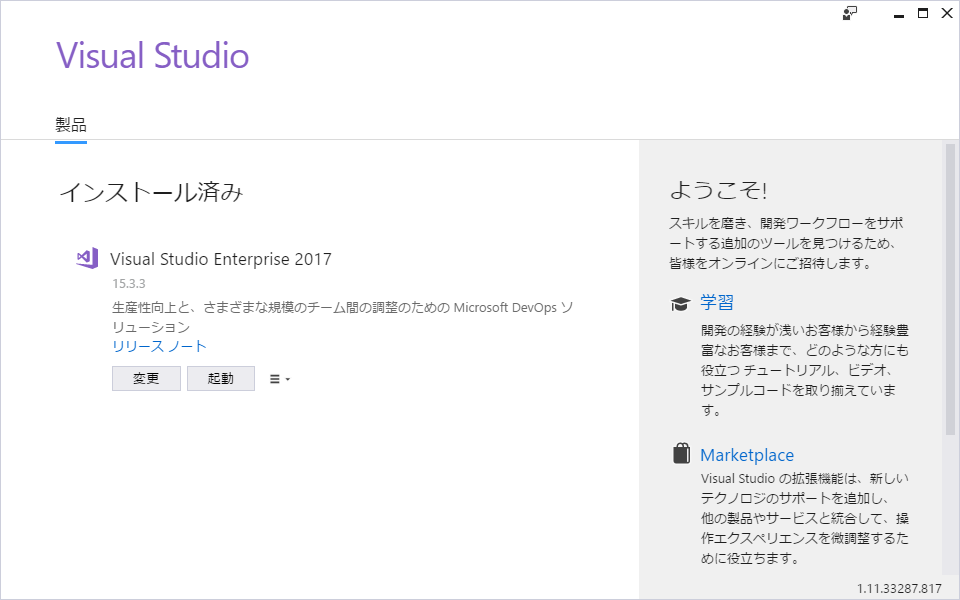Screen dimensions: 960x600
Task: Click the 起動 button
Action: [x=220, y=378]
